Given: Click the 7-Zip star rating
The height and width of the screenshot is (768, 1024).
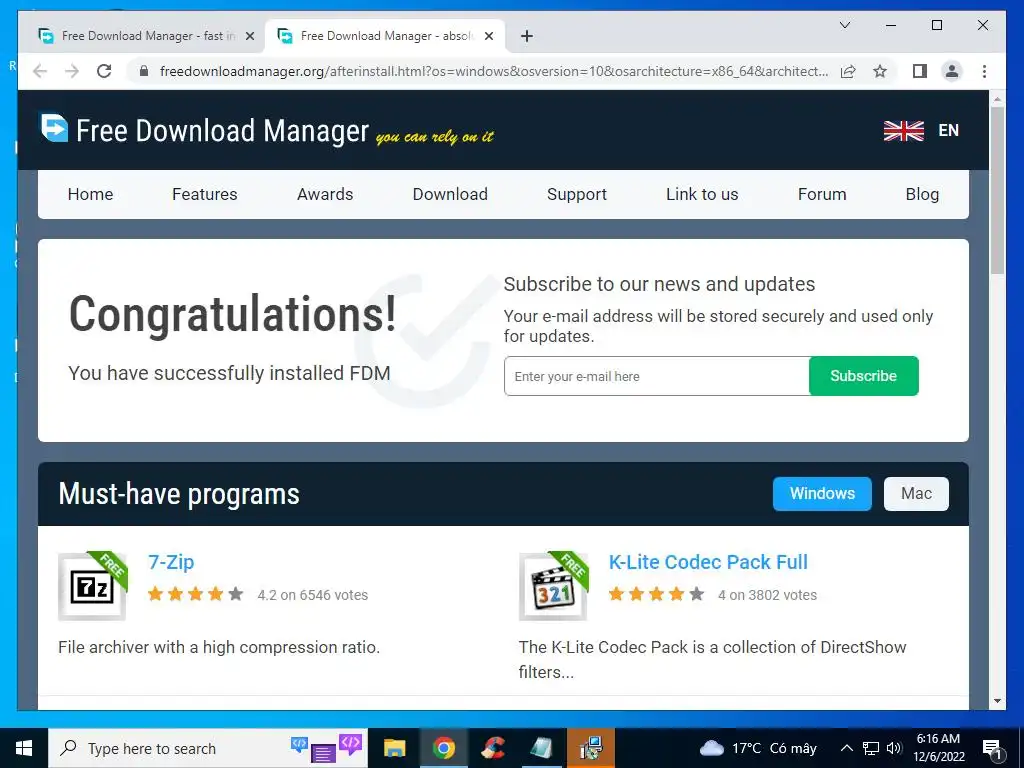Looking at the screenshot, I should click(195, 594).
